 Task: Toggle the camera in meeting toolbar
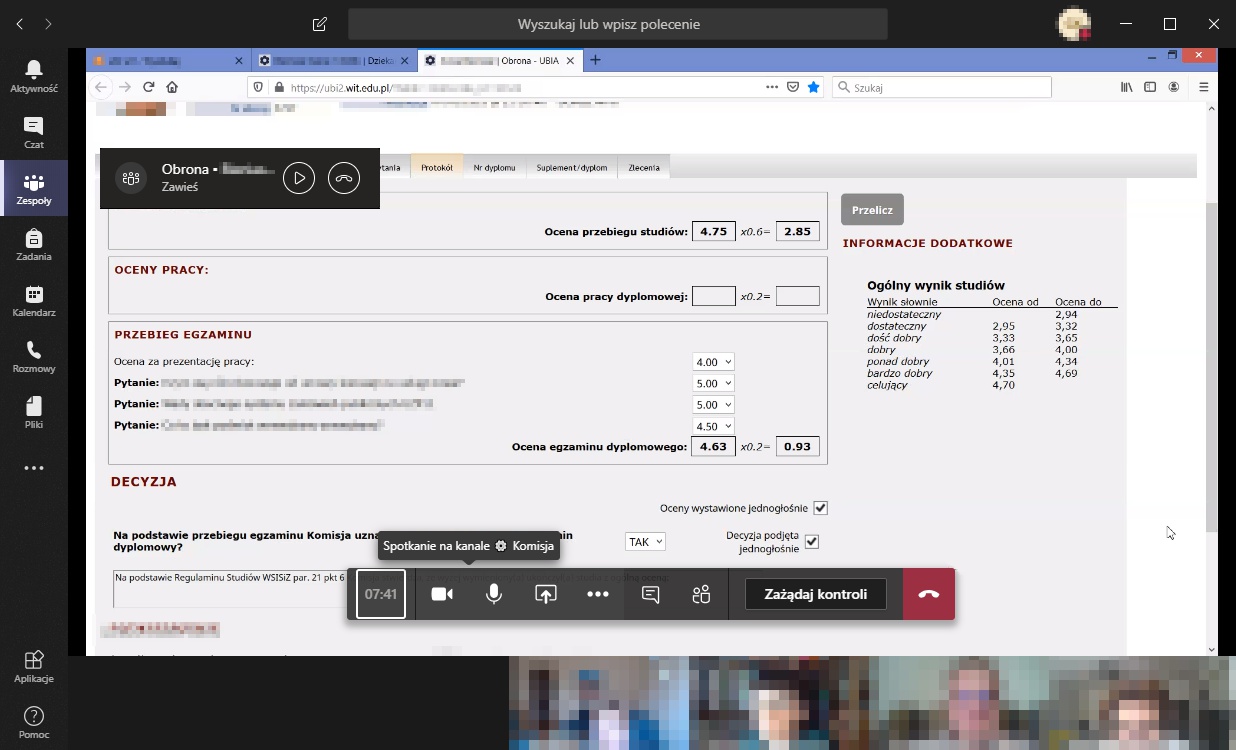pyautogui.click(x=442, y=594)
